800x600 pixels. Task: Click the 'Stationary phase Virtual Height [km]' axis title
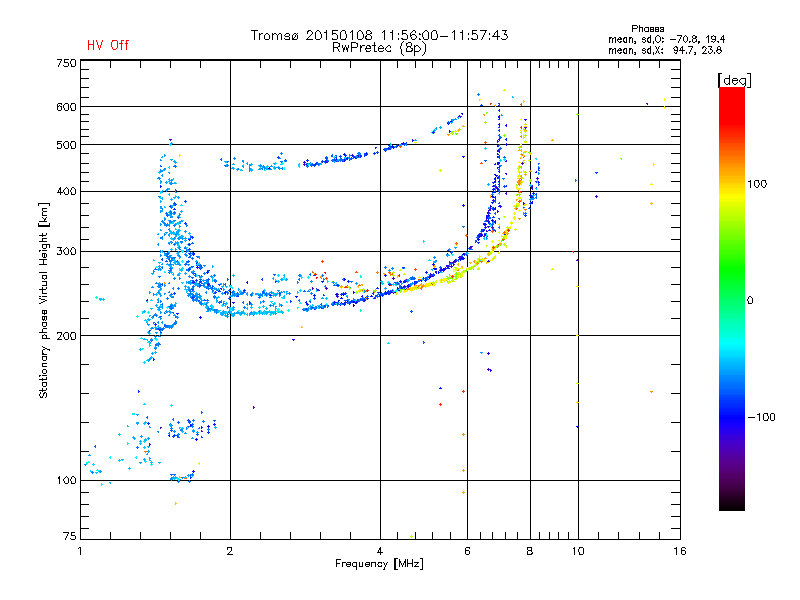[x=44, y=301]
